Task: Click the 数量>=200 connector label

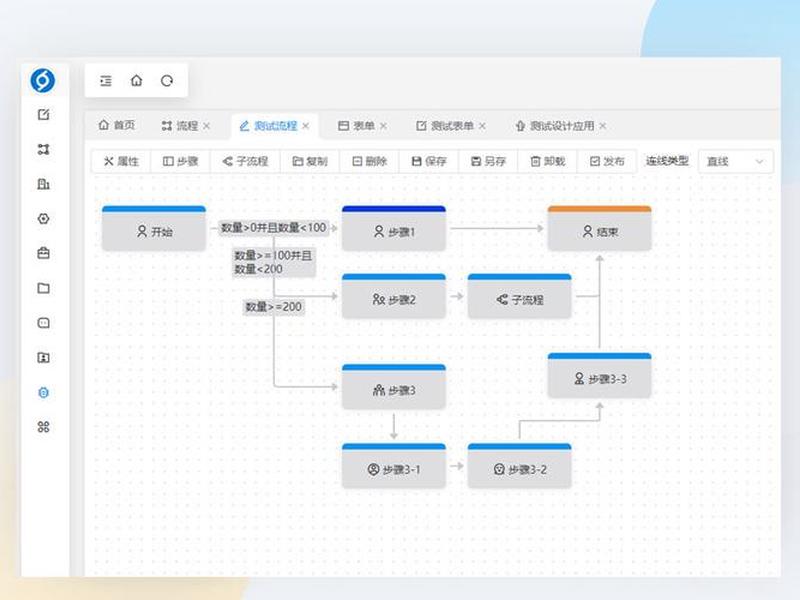Action: pyautogui.click(x=273, y=307)
